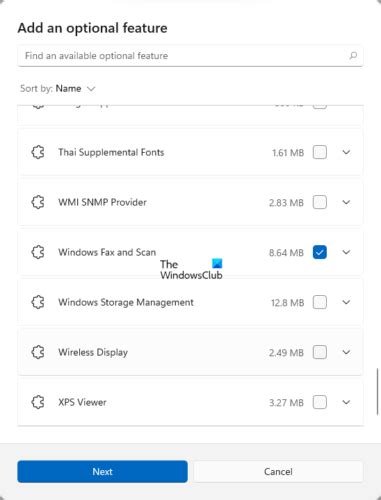Screen dimensions: 381x500
Task: Click the 1.61 MB size value
Action: (288, 153)
